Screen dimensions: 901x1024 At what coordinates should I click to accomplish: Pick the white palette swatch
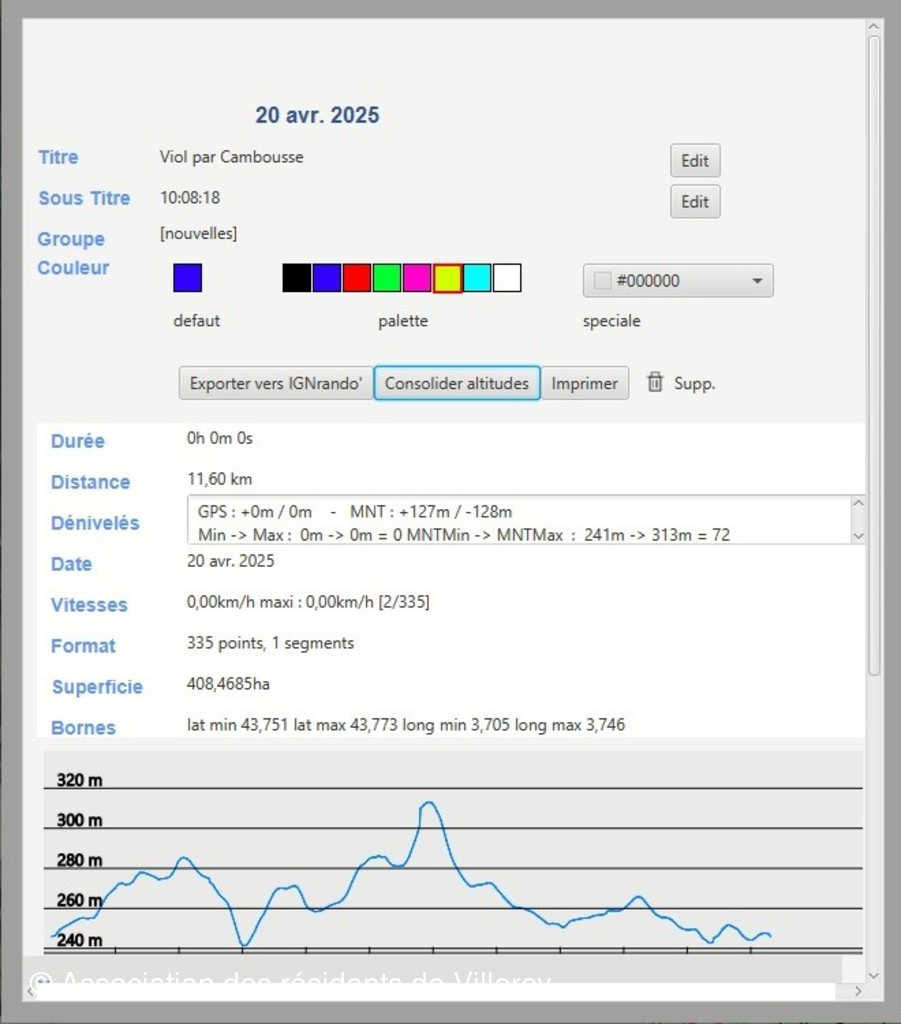507,278
